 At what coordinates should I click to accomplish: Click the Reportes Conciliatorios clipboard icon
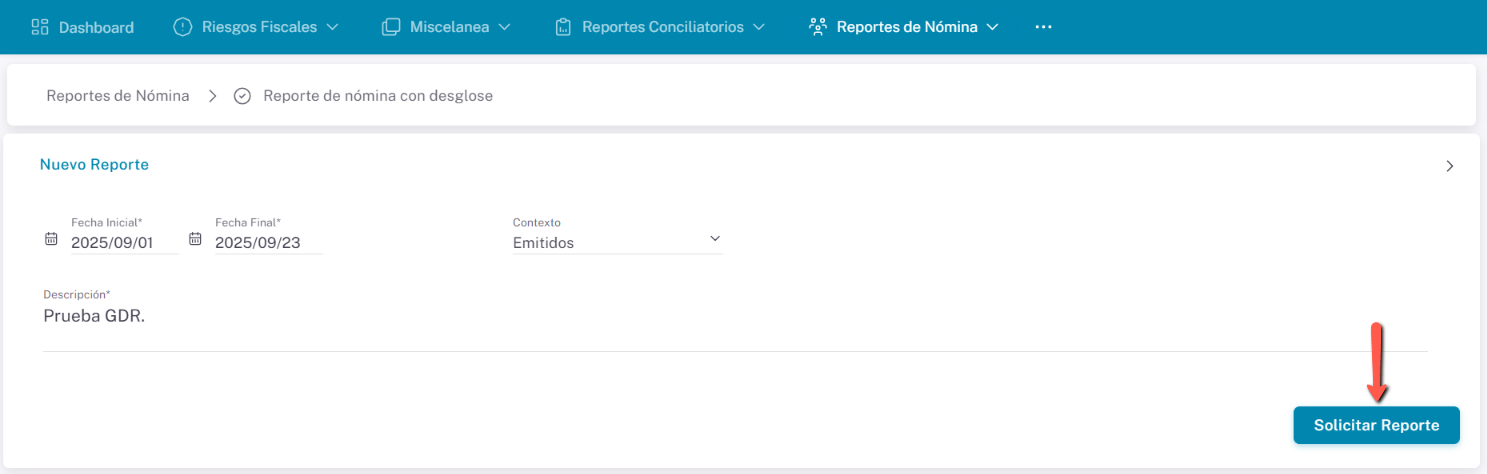(x=563, y=27)
